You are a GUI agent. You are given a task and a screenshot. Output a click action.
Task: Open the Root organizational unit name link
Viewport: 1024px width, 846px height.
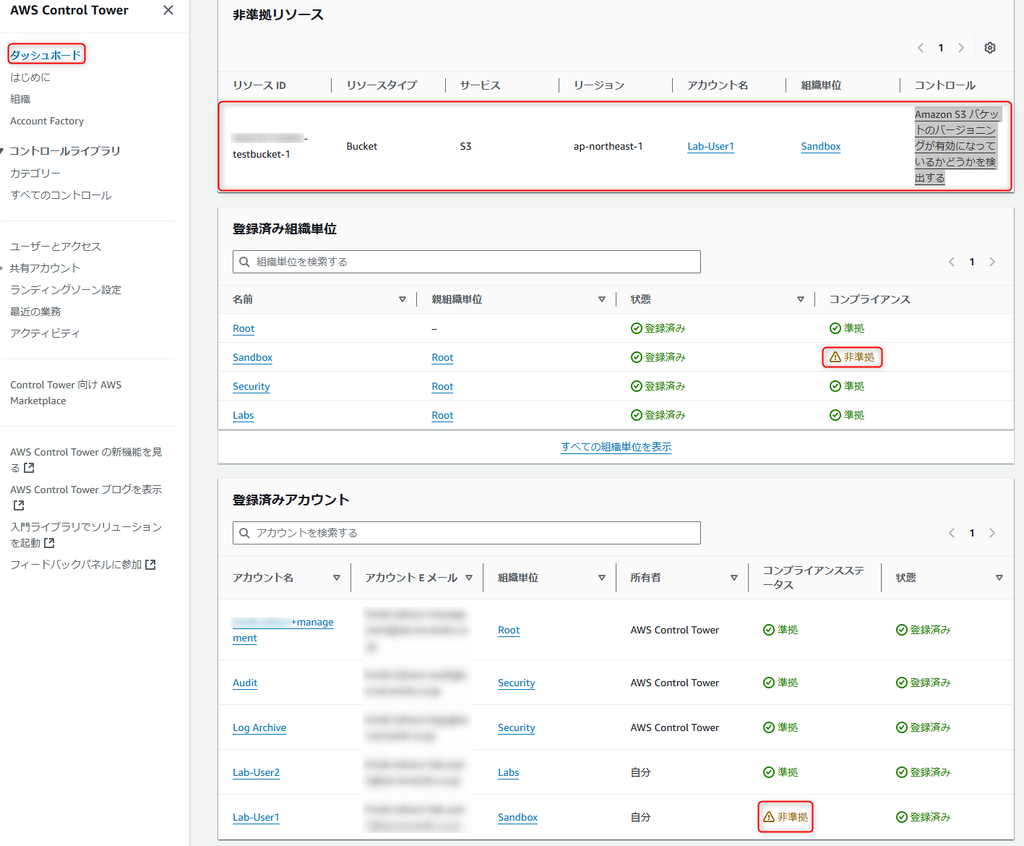(244, 329)
